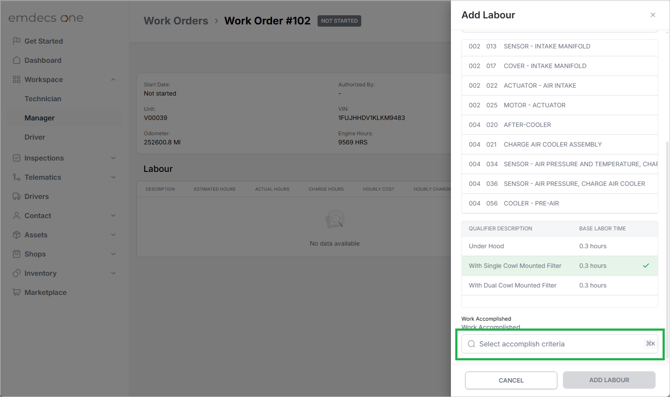Select the Under Hood qualifier row

[x=559, y=246]
